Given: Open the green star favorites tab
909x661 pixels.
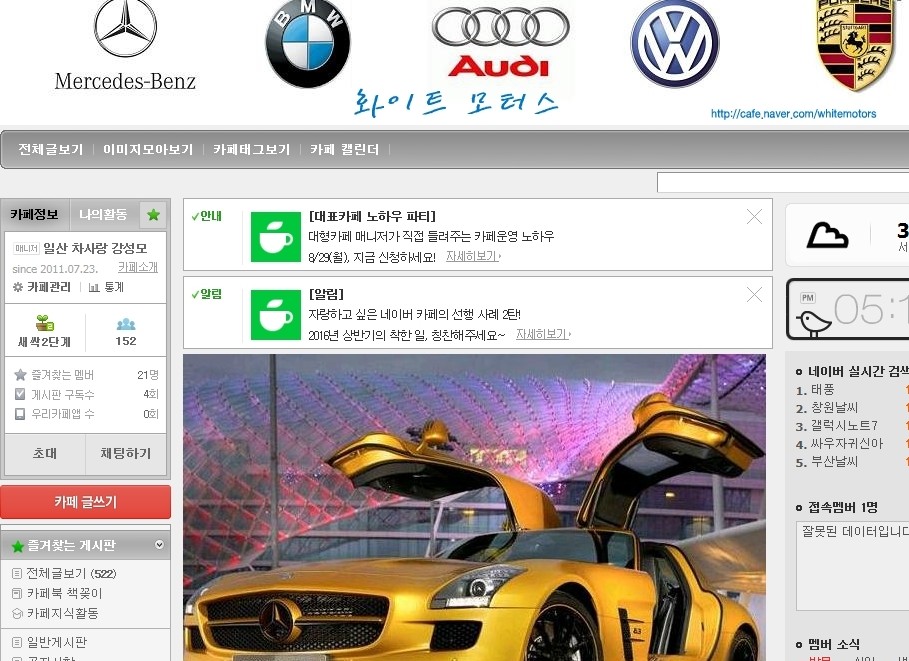Looking at the screenshot, I should [153, 215].
